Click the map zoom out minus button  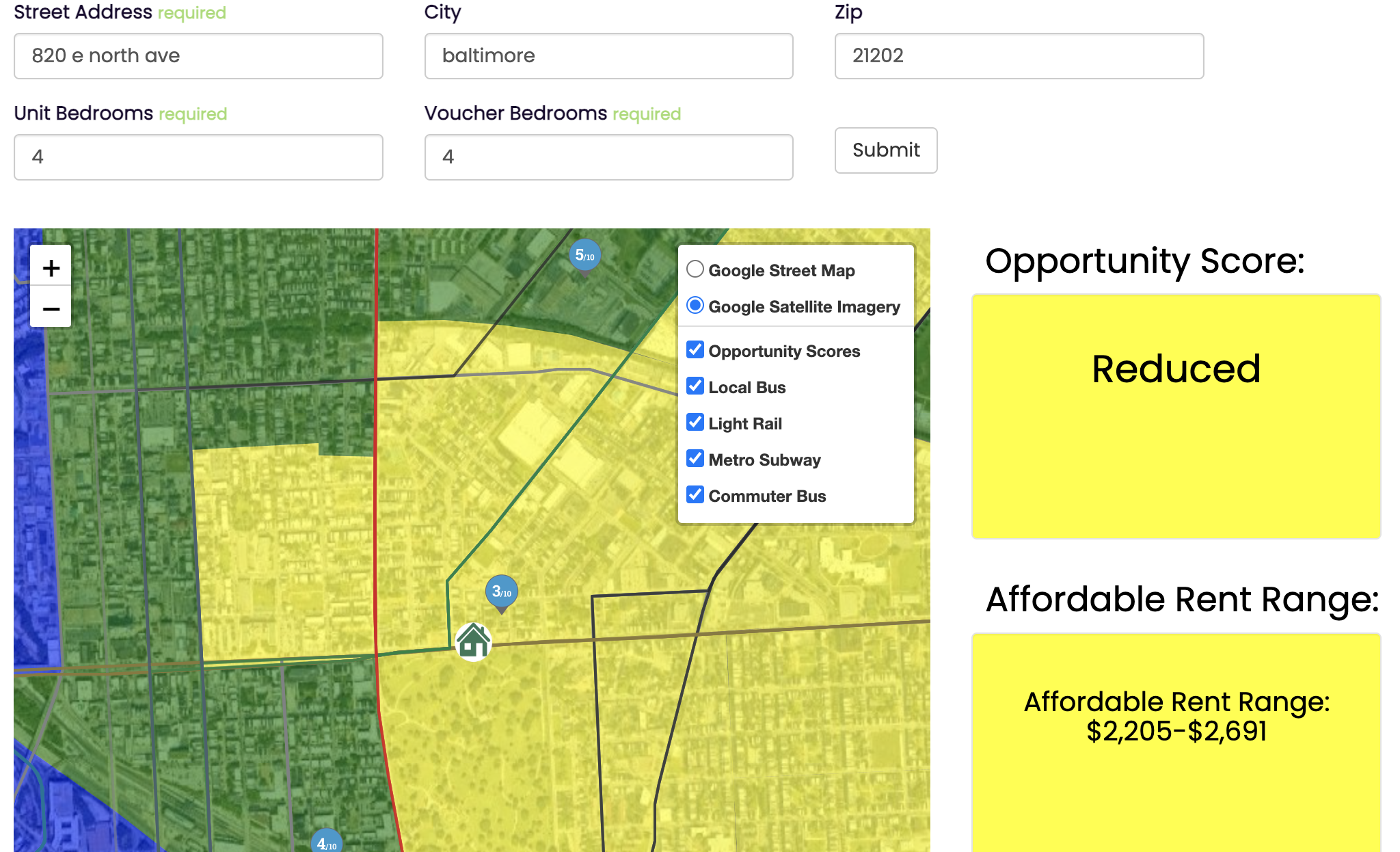point(51,308)
